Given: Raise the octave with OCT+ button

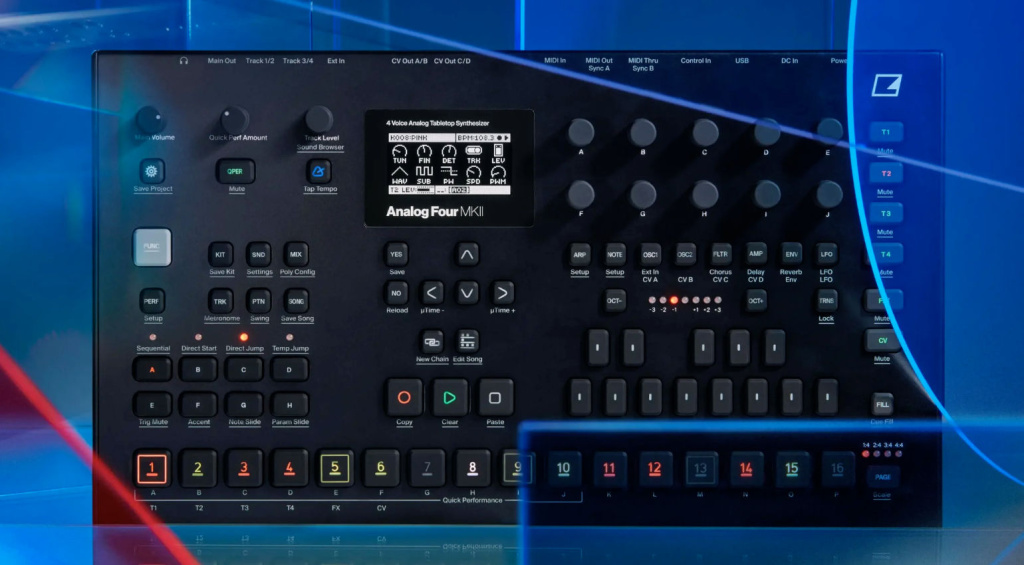Looking at the screenshot, I should click(756, 300).
